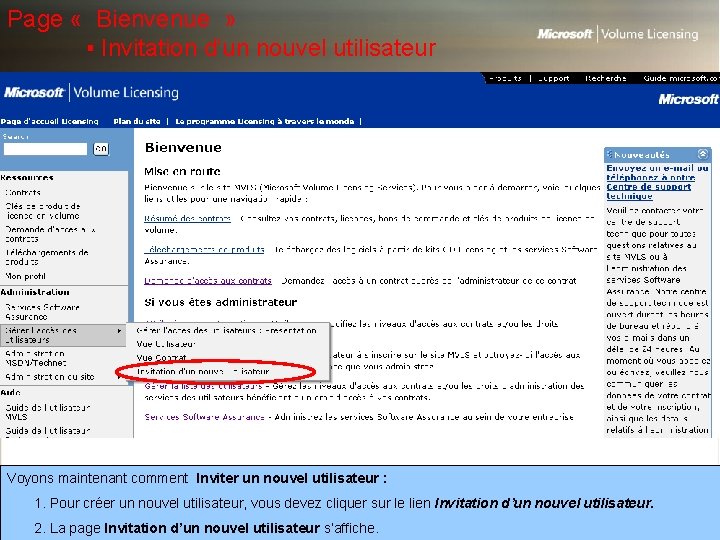Open the Résumé des contrats link
Screen dimensions: 720x540
pyautogui.click(x=187, y=218)
